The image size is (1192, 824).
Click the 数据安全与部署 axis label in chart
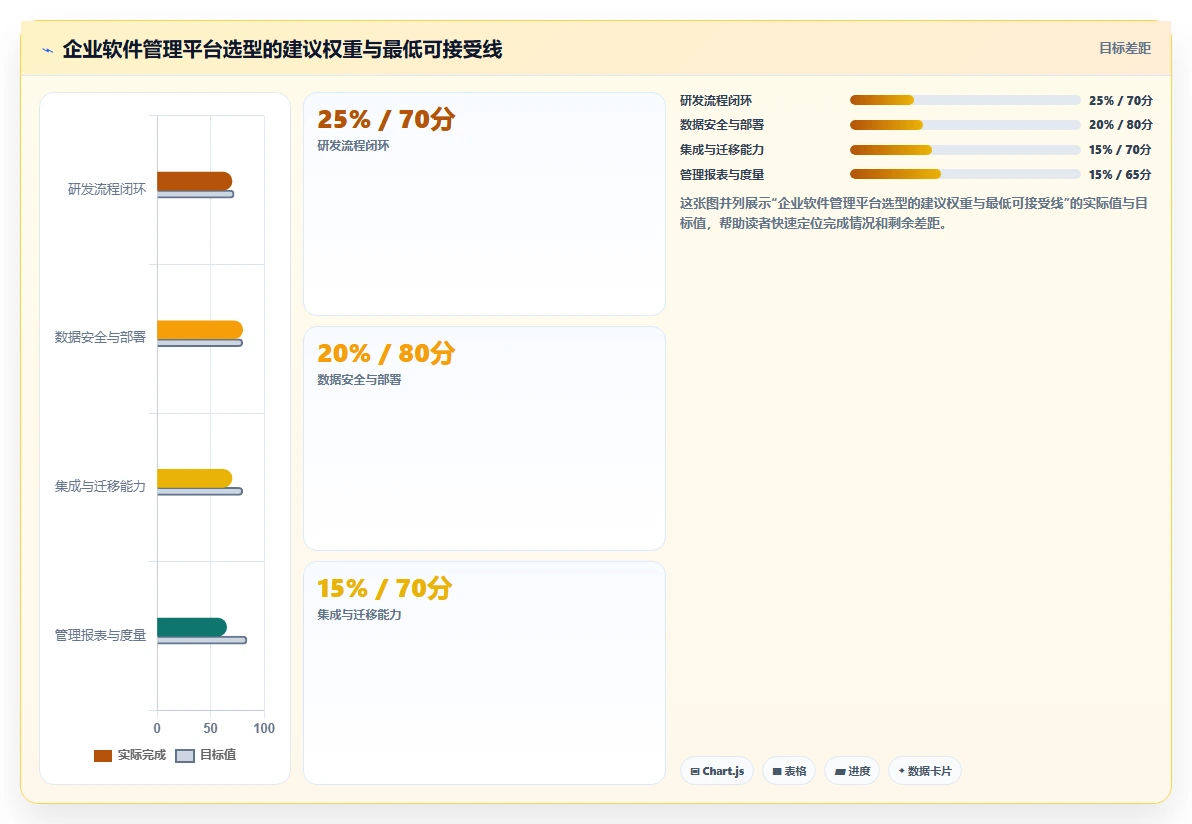coord(100,337)
